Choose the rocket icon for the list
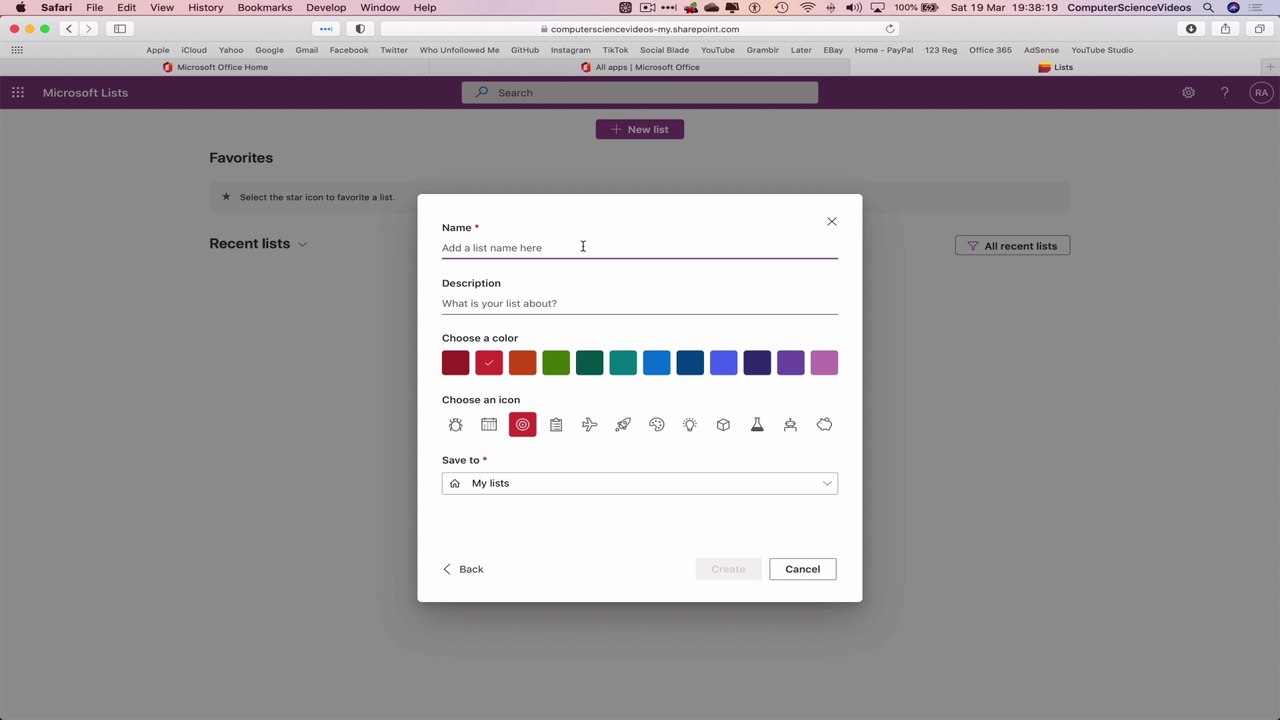Screen dimensions: 1280x720 point(623,425)
